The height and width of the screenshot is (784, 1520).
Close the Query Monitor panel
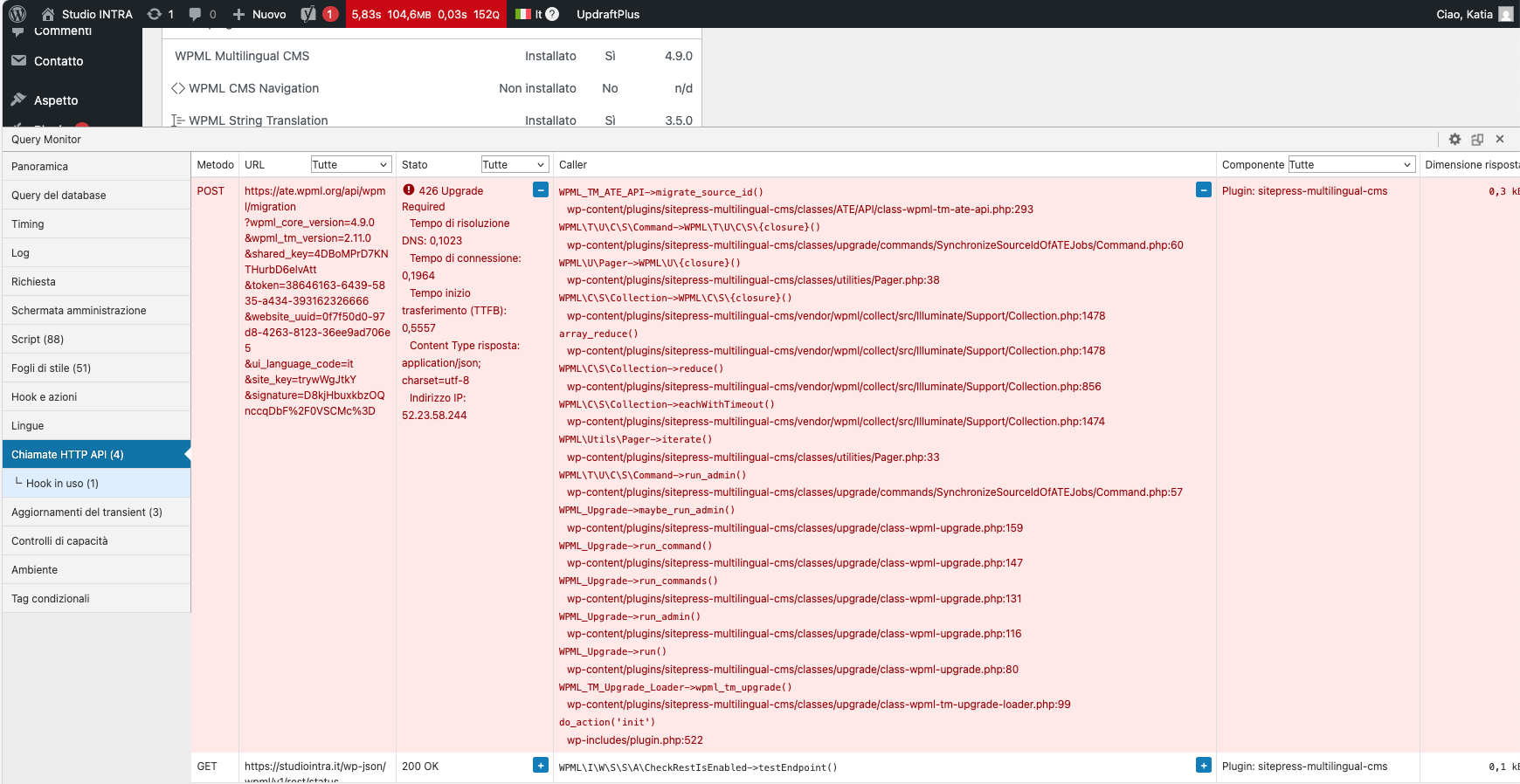[1500, 139]
